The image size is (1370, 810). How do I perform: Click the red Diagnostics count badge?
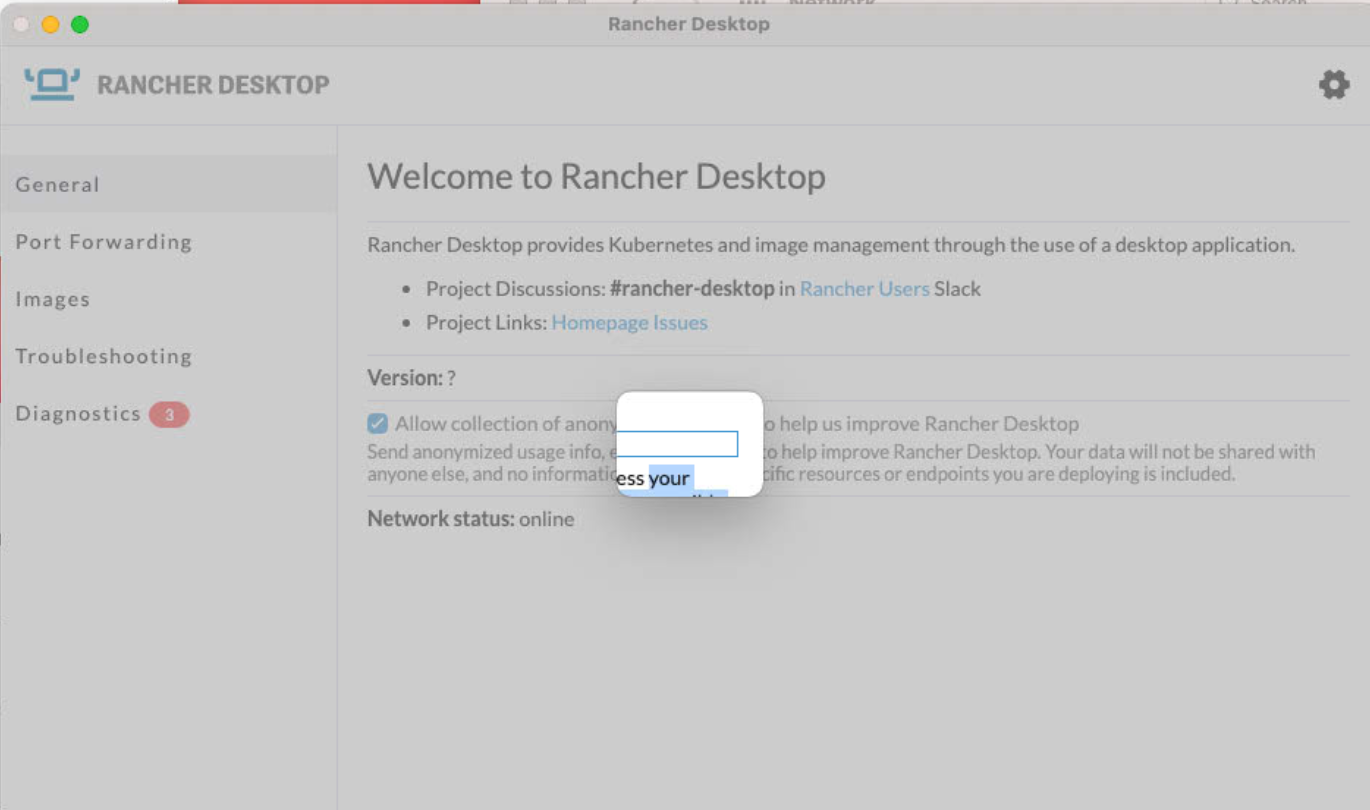point(172,413)
